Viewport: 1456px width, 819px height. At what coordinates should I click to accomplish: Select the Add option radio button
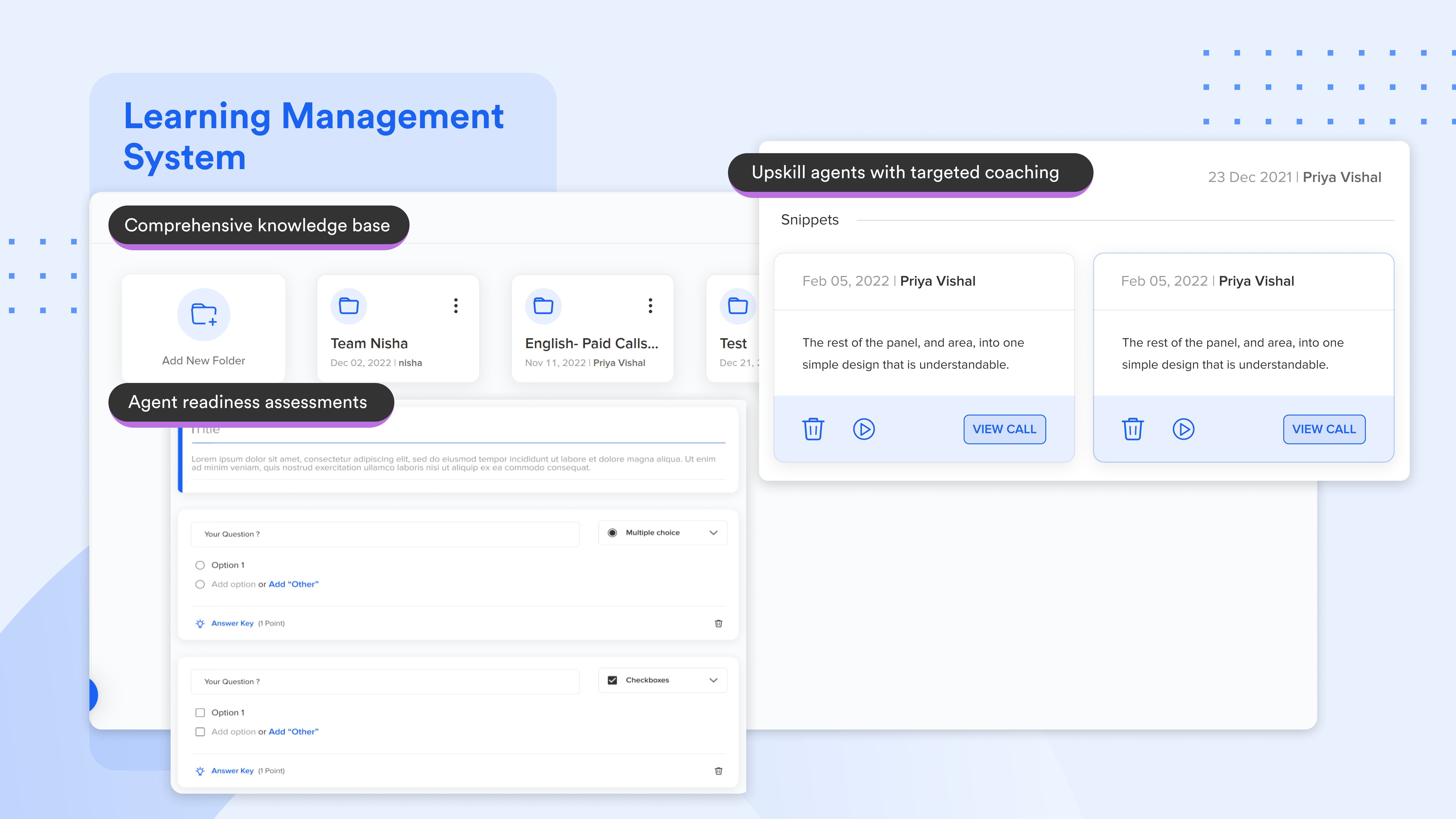coord(200,584)
